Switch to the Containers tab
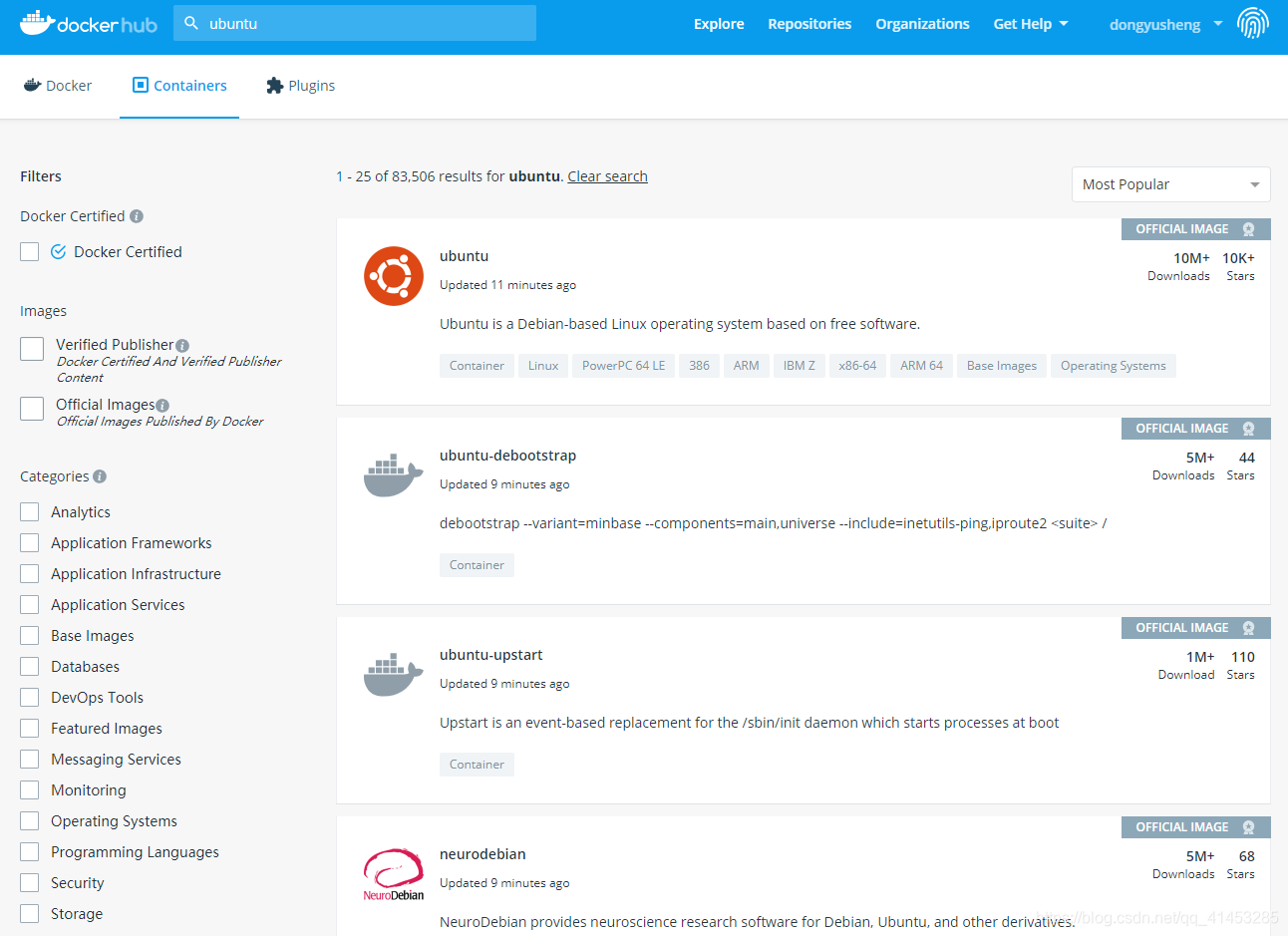This screenshot has width=1288, height=936. click(x=179, y=86)
